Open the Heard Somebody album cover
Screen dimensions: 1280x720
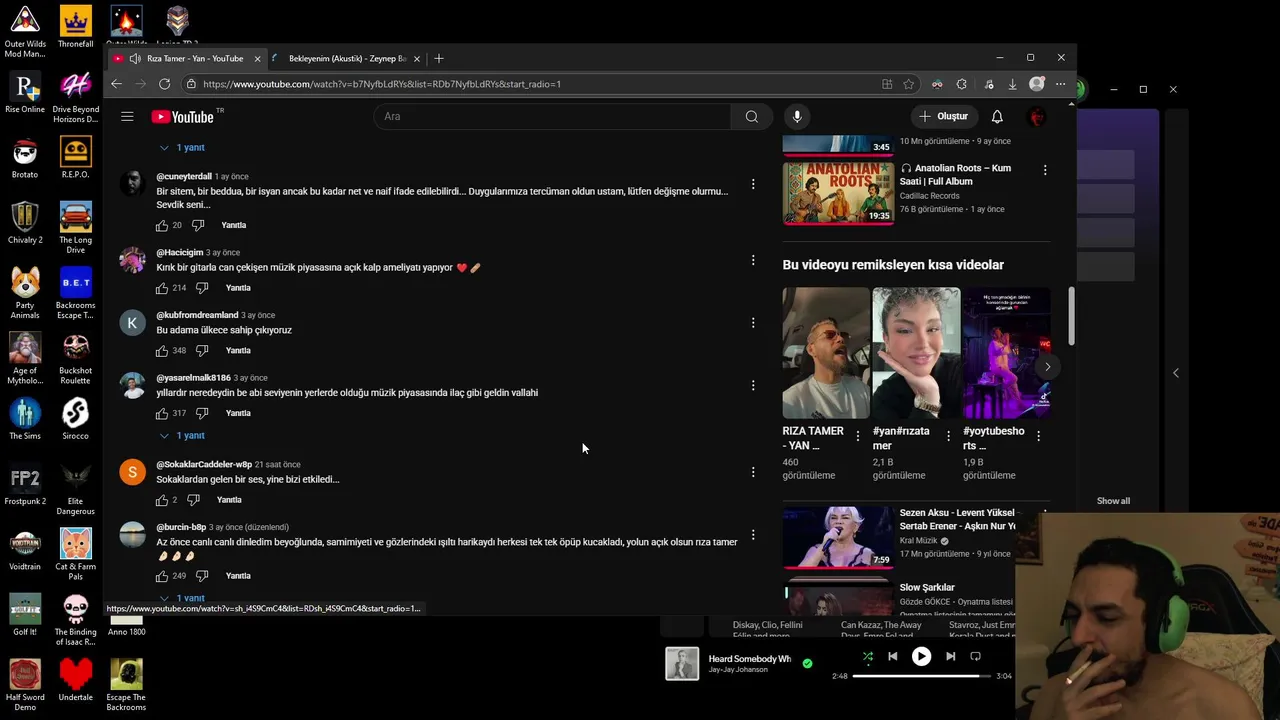click(682, 664)
